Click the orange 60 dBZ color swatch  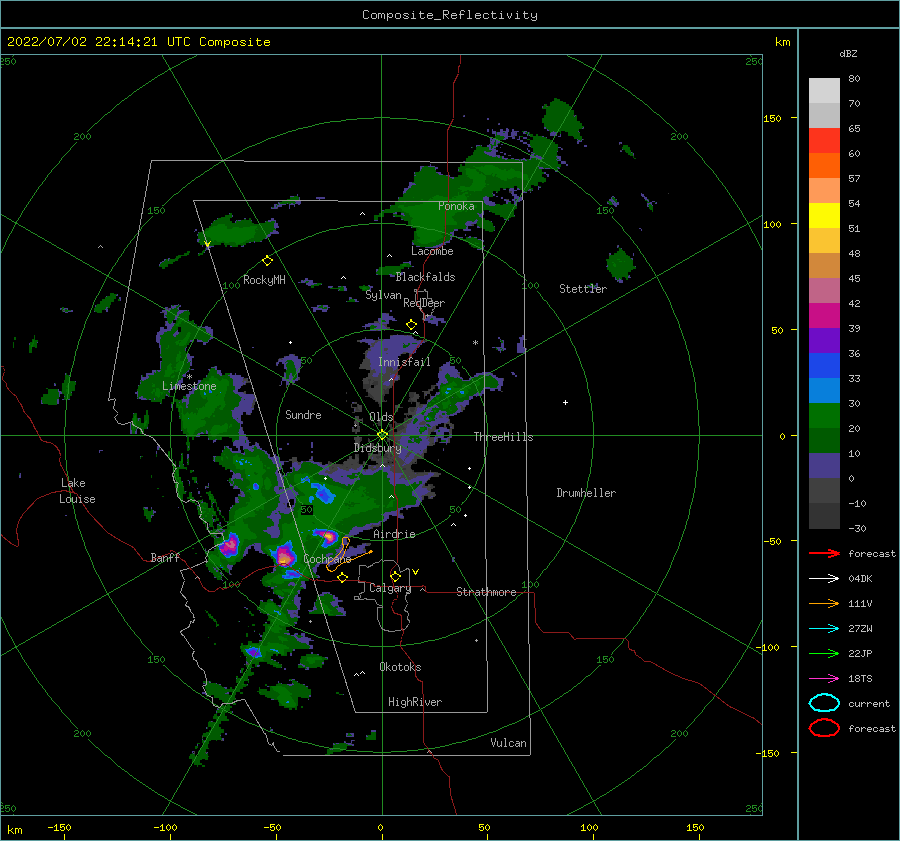coord(824,165)
